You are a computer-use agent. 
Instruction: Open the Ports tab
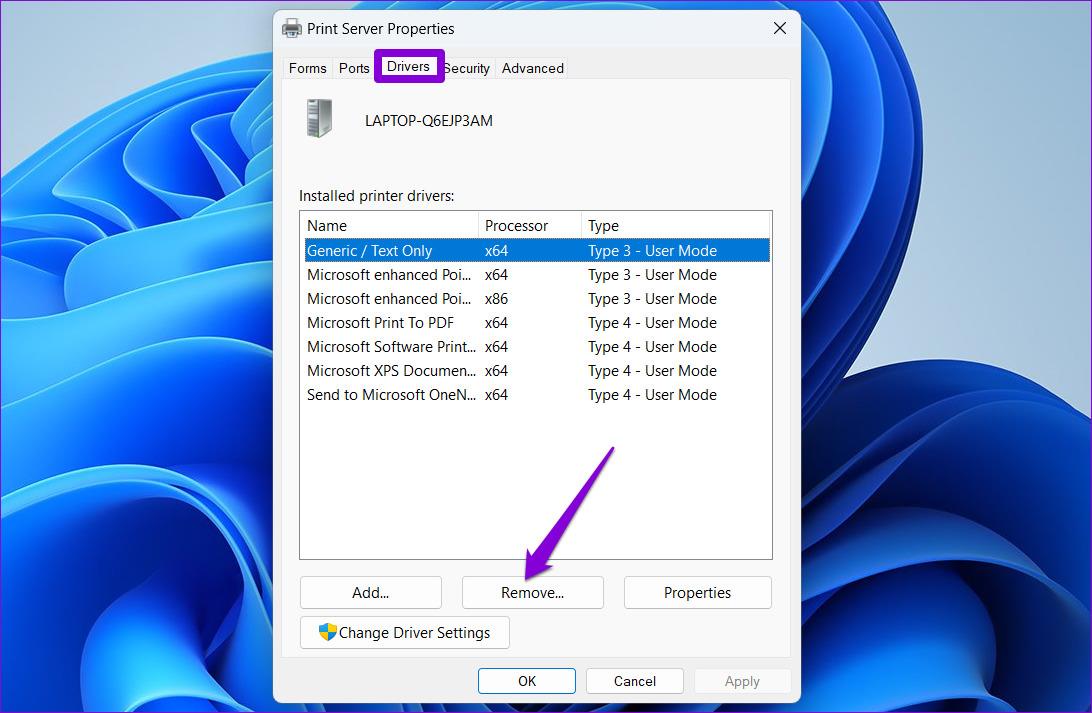click(353, 68)
